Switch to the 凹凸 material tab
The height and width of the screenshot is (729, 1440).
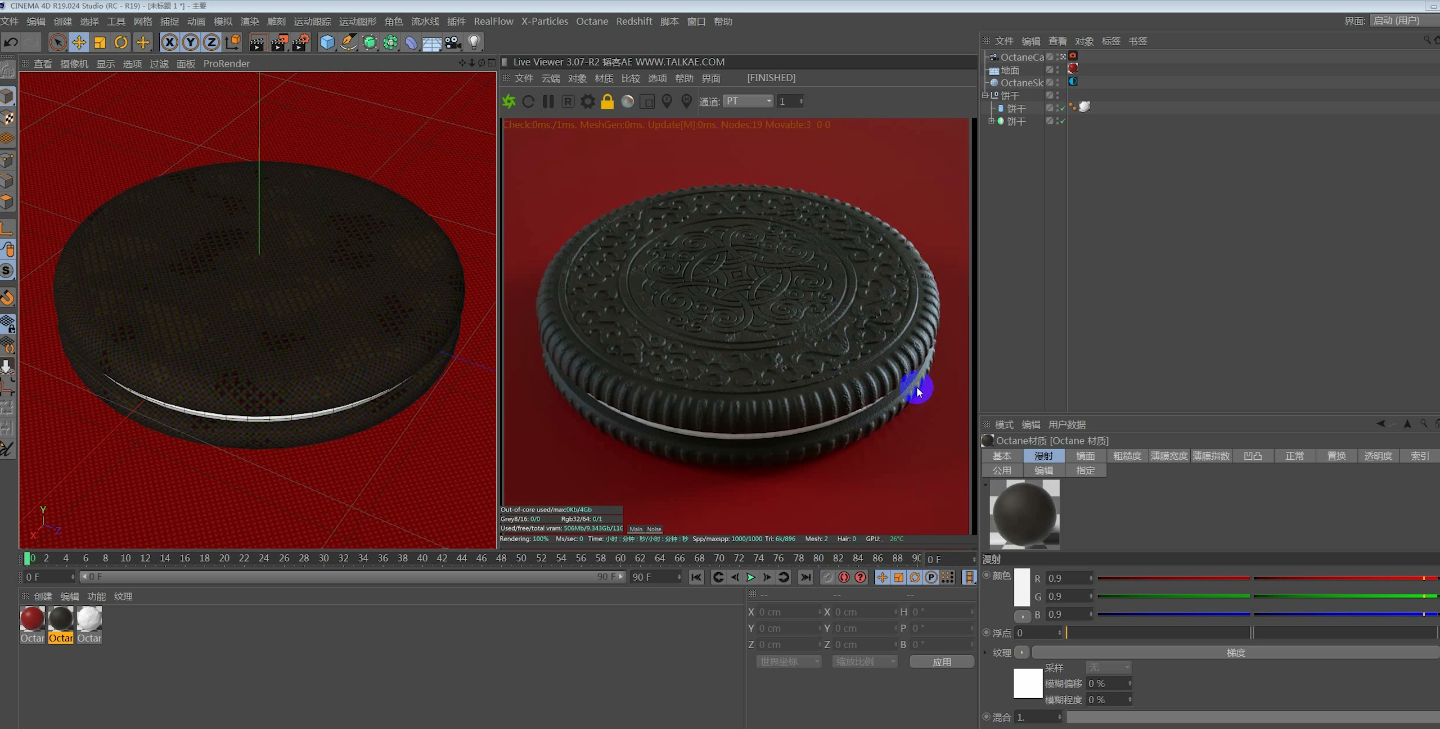[1252, 456]
